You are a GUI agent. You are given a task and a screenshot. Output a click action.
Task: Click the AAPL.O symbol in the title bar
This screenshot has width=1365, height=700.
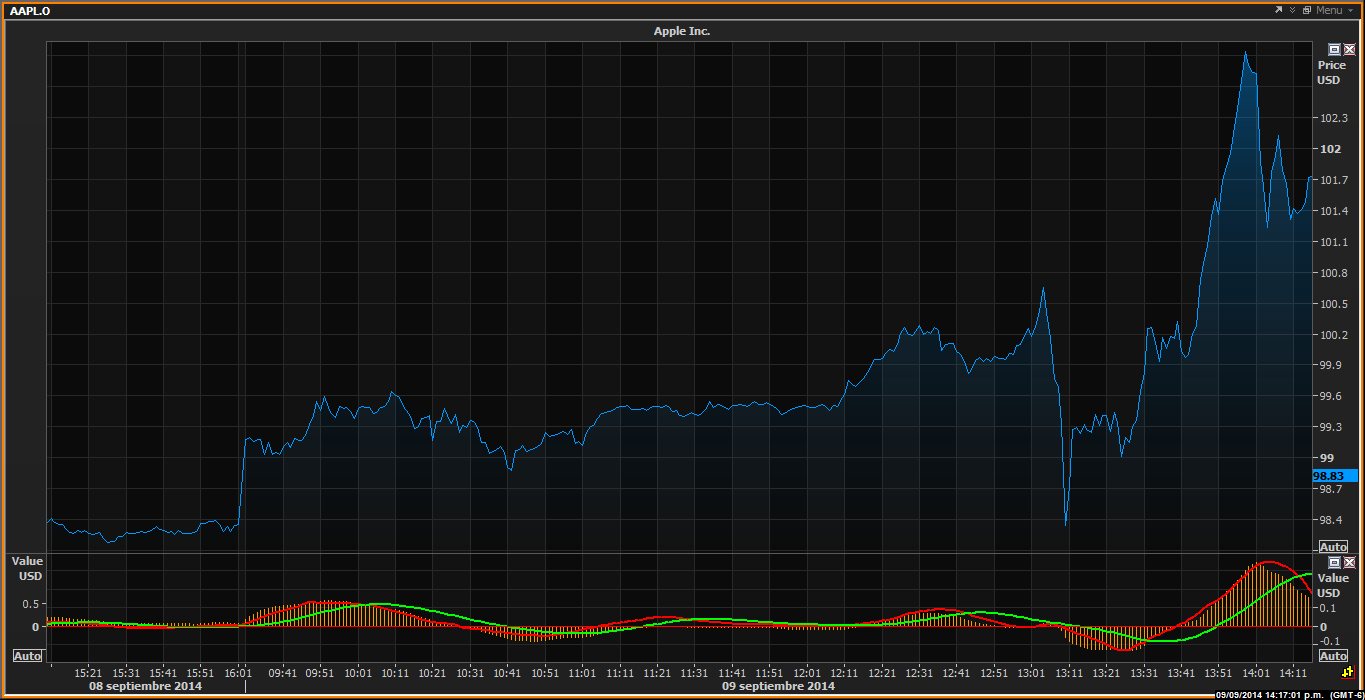click(30, 10)
